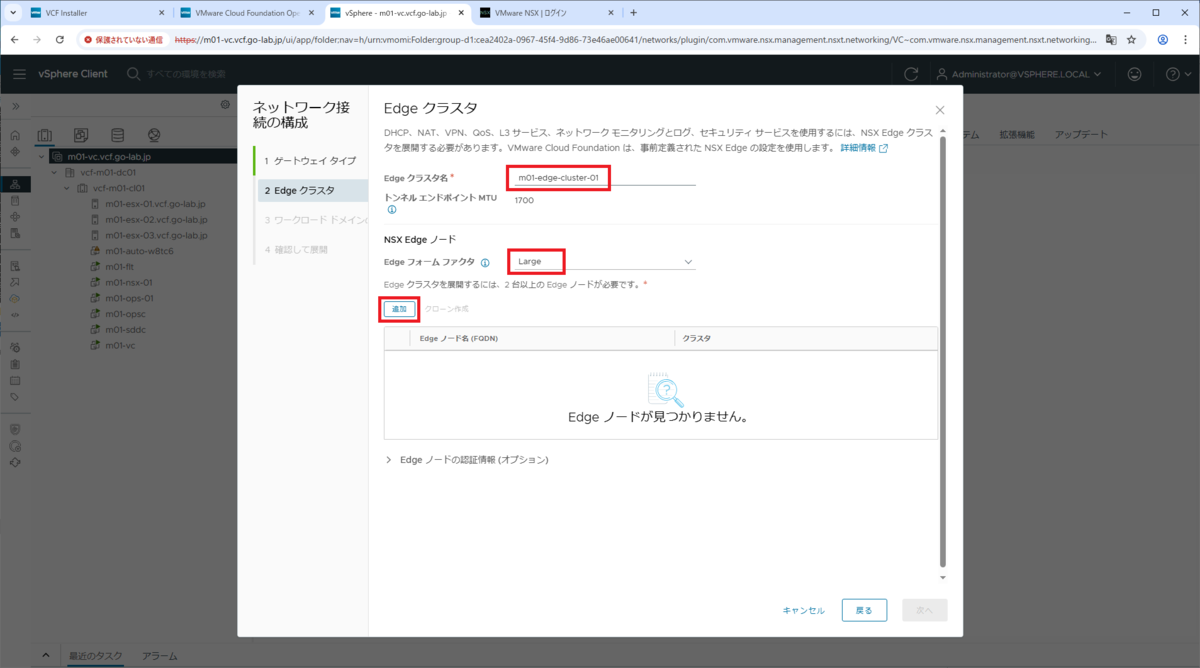Click the Edge ノード名 (FQDN) column header
1200x668 pixels.
pos(458,338)
